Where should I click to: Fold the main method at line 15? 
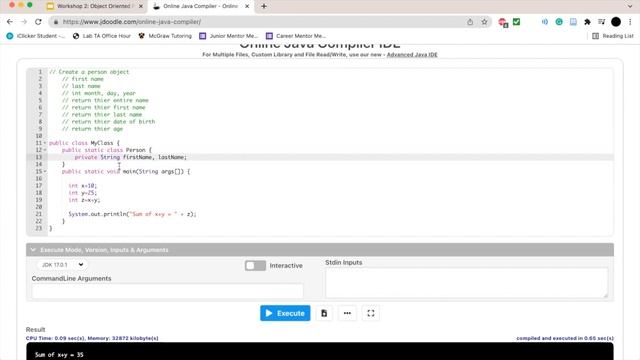click(45, 171)
